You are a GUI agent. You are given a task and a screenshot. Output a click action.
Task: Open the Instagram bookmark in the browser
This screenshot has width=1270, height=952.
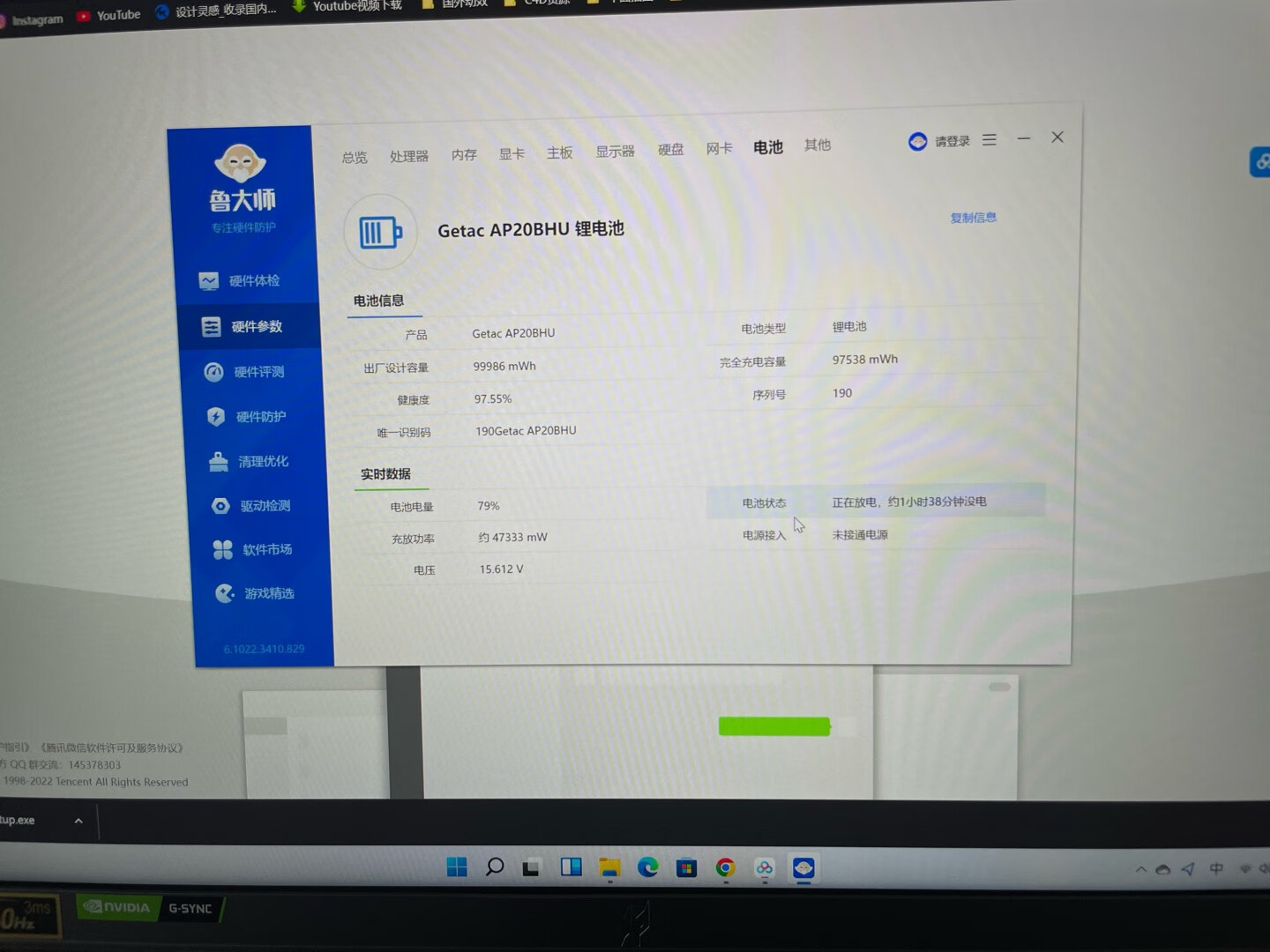pos(30,19)
